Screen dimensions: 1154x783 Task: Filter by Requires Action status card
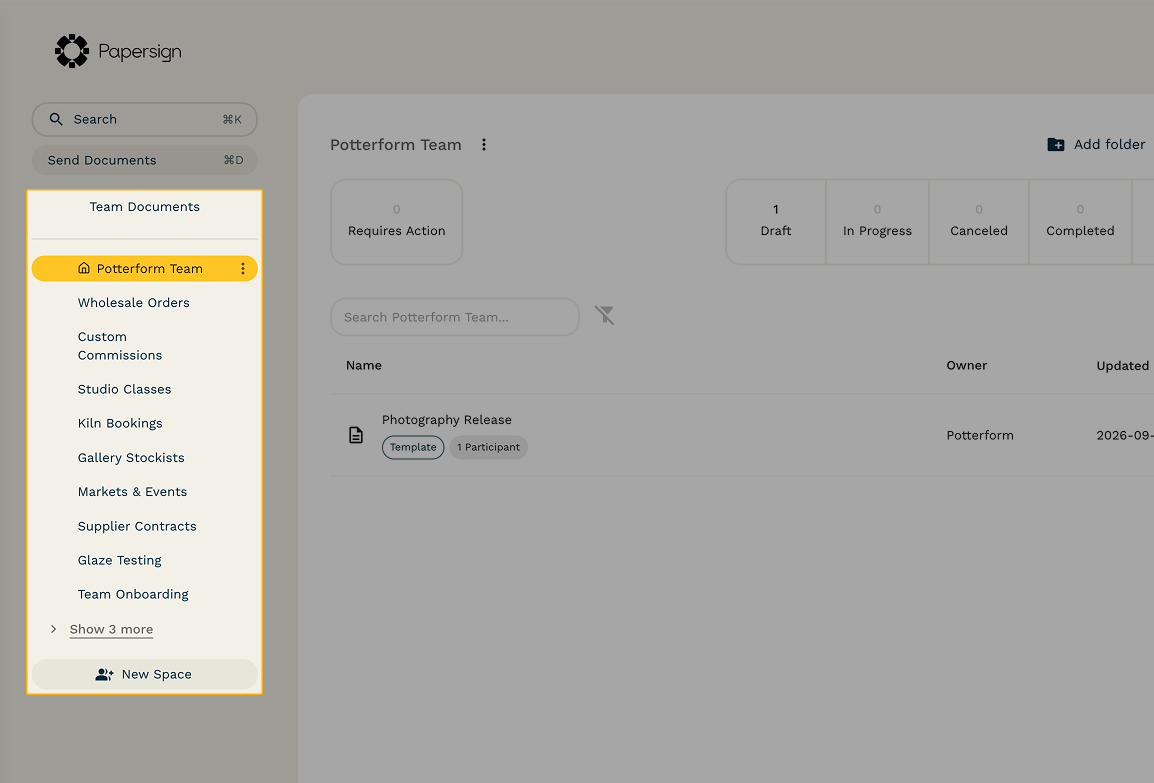pos(397,222)
